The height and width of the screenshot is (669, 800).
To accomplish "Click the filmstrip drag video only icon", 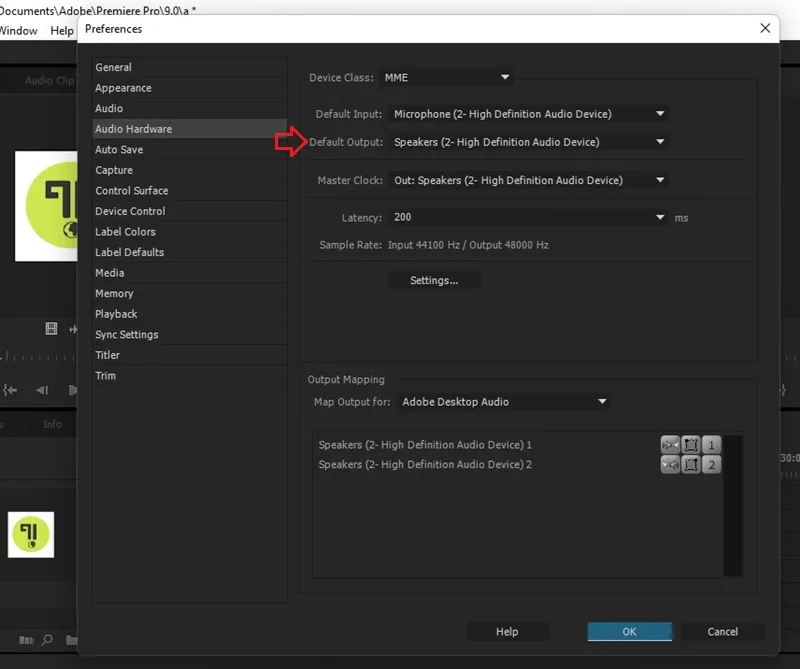I will point(51,329).
